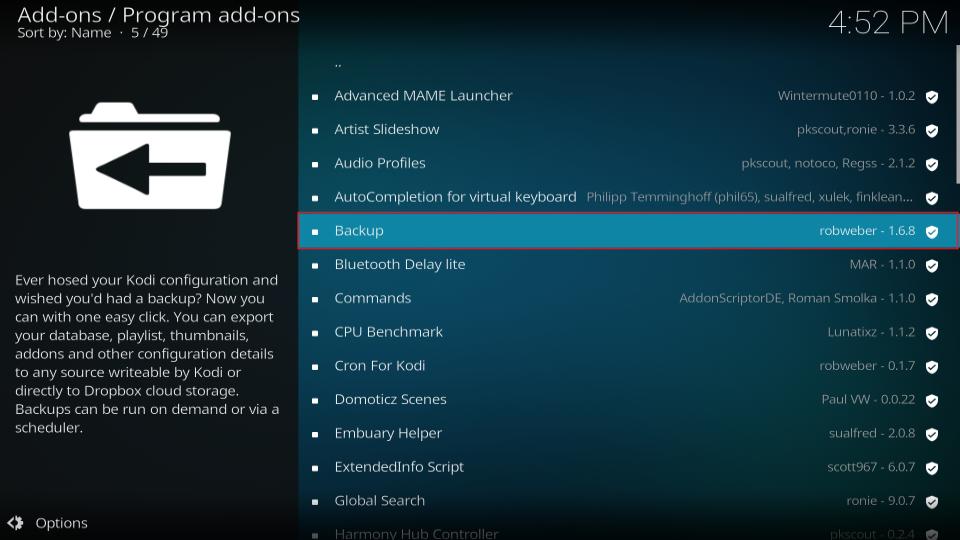The width and height of the screenshot is (960, 540).
Task: Click 'MAR - 1.1.0' text
Action: (x=882, y=264)
